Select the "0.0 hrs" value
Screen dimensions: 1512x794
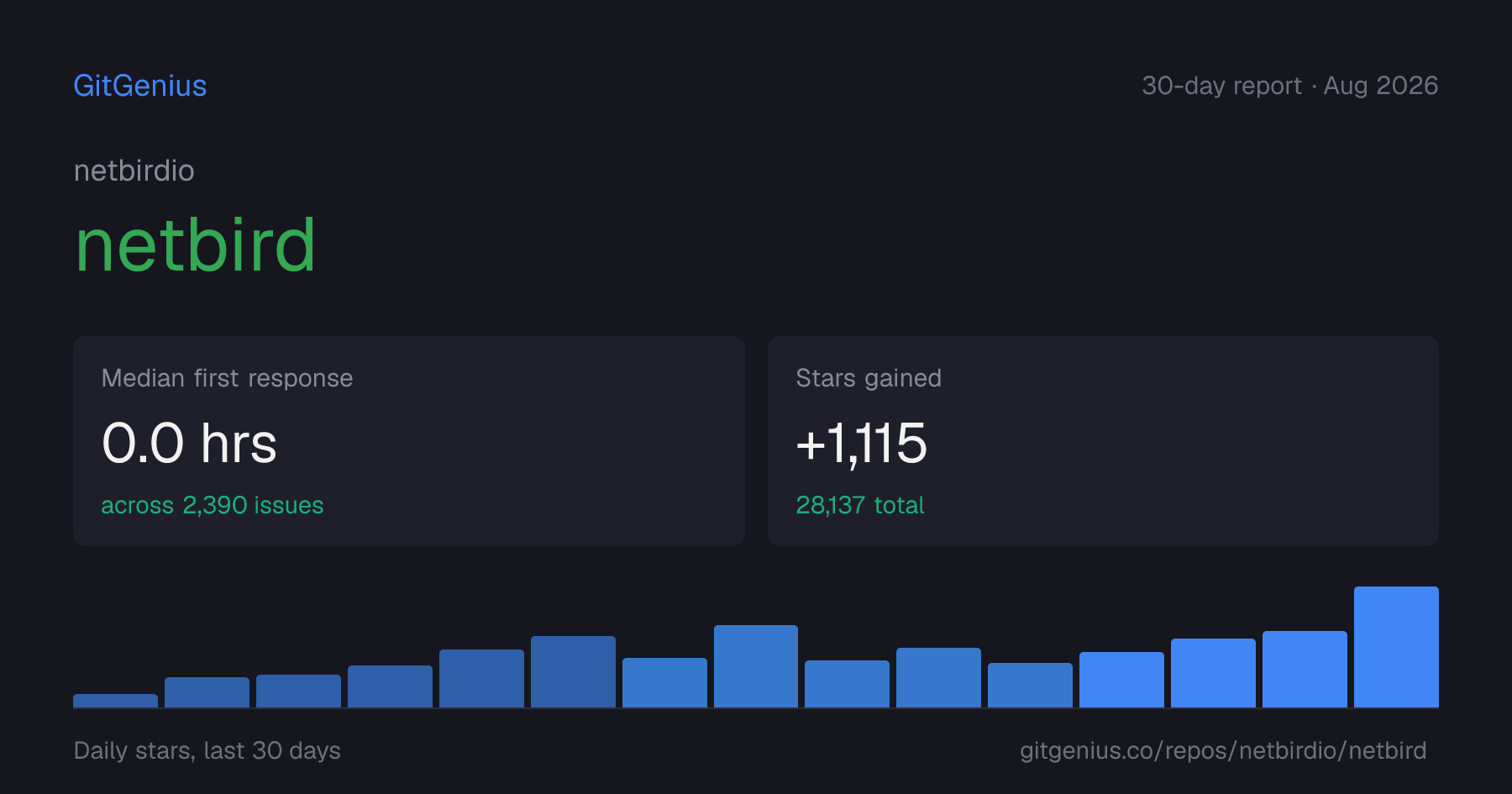click(189, 443)
